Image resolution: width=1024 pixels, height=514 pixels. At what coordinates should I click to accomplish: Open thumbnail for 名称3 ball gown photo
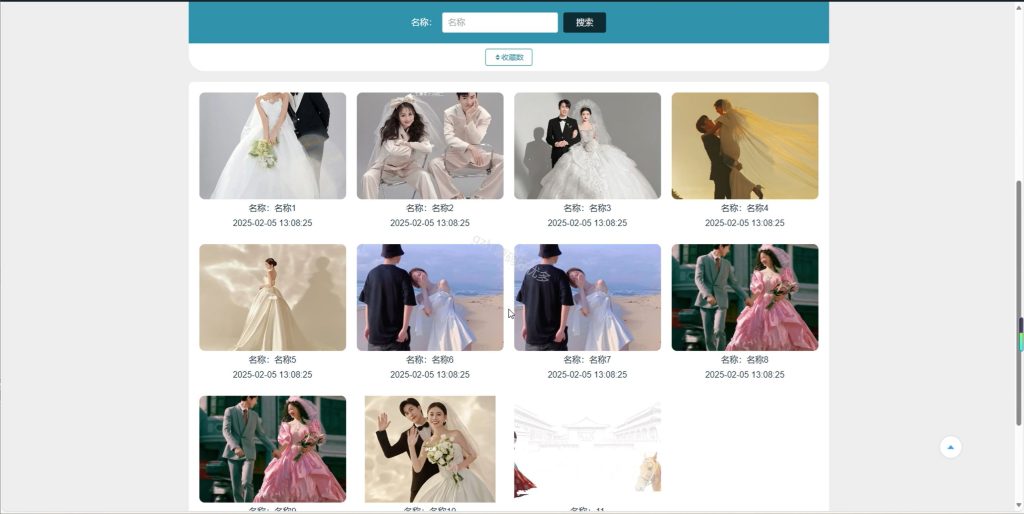click(x=587, y=146)
